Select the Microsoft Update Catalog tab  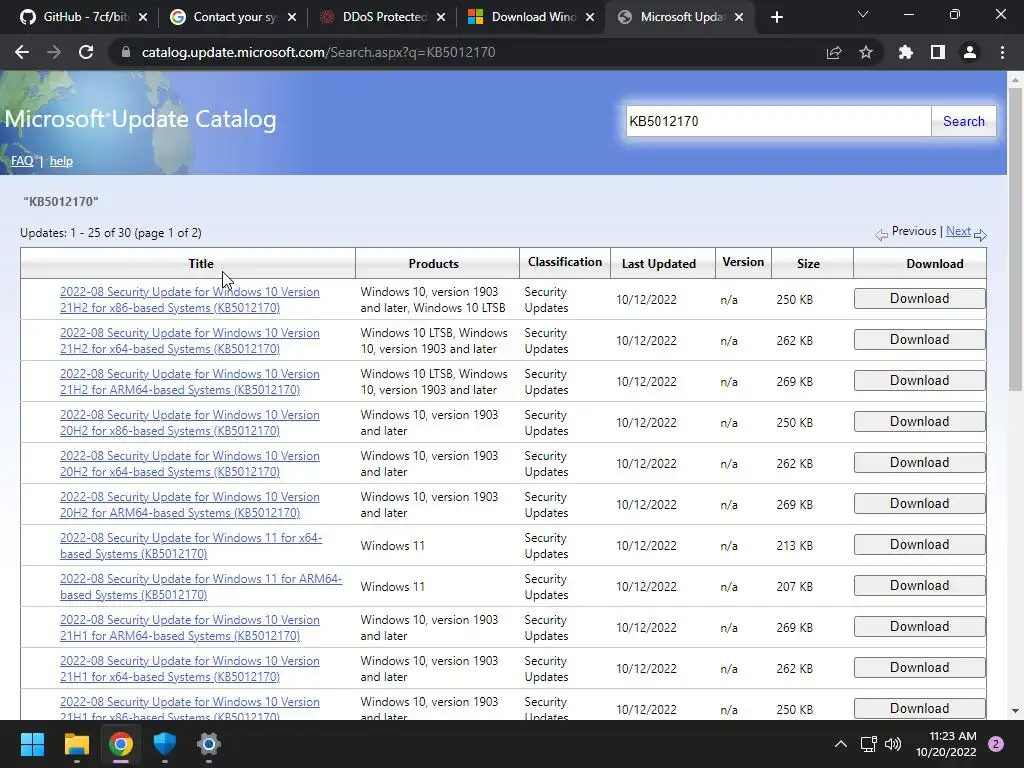click(x=679, y=17)
